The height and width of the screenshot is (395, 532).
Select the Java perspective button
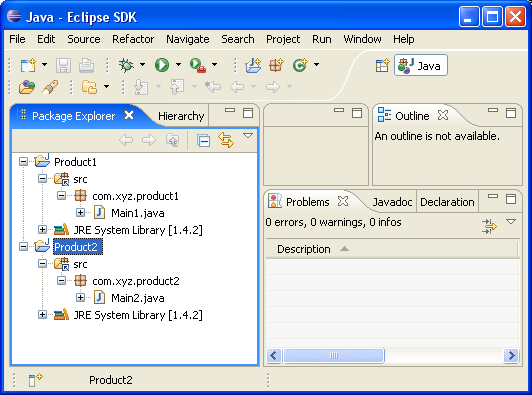pos(421,65)
